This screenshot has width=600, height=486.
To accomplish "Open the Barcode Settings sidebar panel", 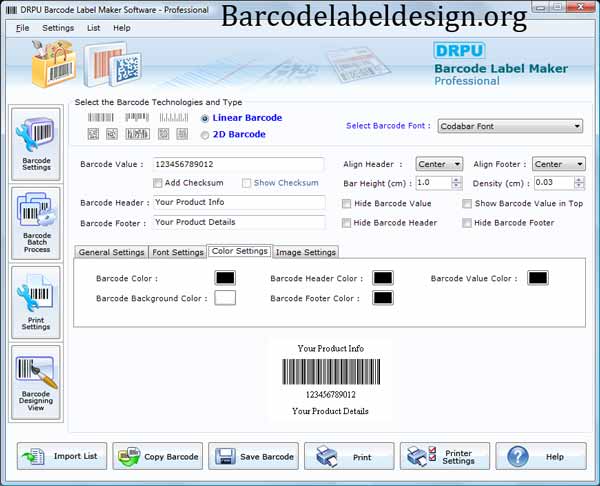I will pos(36,144).
